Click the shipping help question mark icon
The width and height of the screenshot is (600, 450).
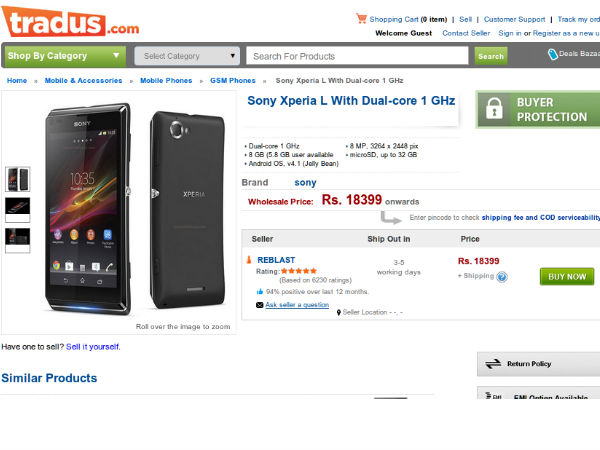coord(502,277)
